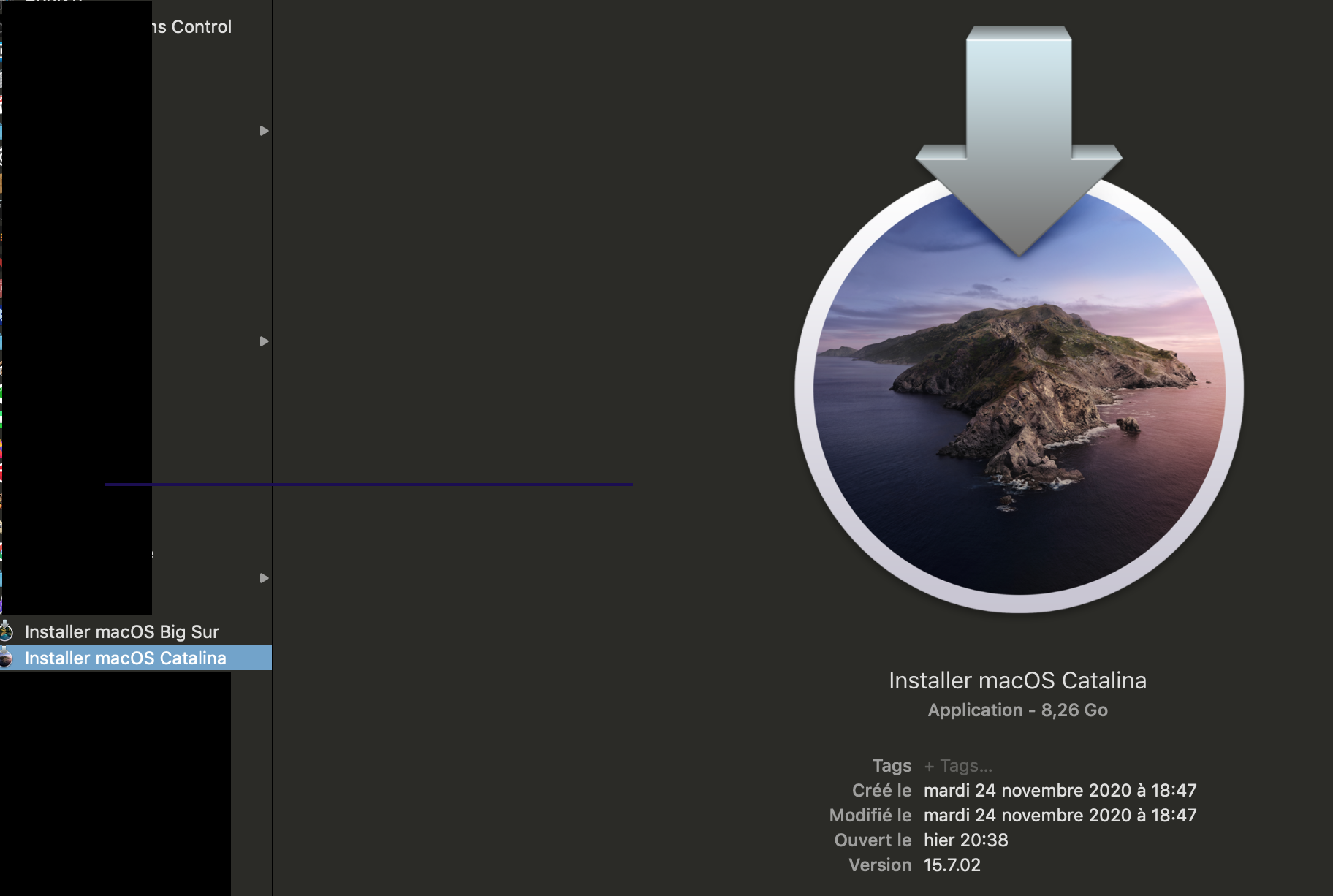This screenshot has width=1333, height=896.
Task: Expand the middle disclosure triangle in the column
Action: (x=263, y=341)
